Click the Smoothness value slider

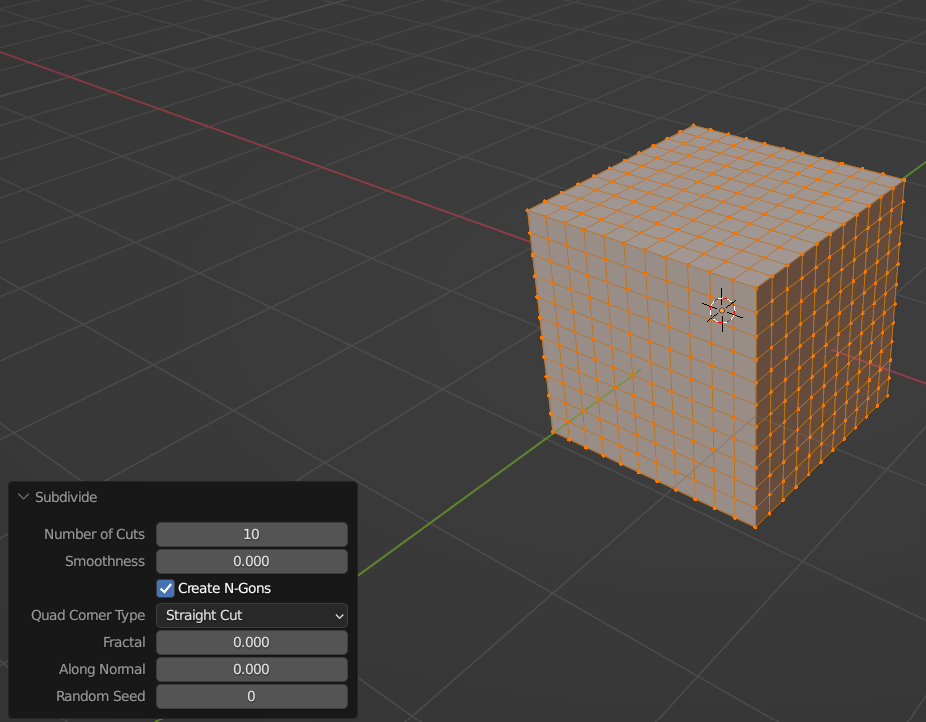point(252,561)
